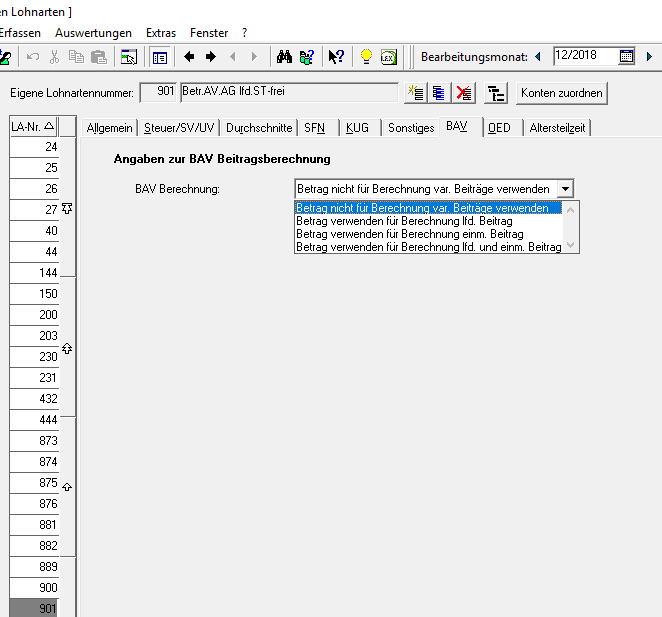Screen dimensions: 662x617
Task: Click the copy icon in toolbar
Action: (x=76, y=57)
